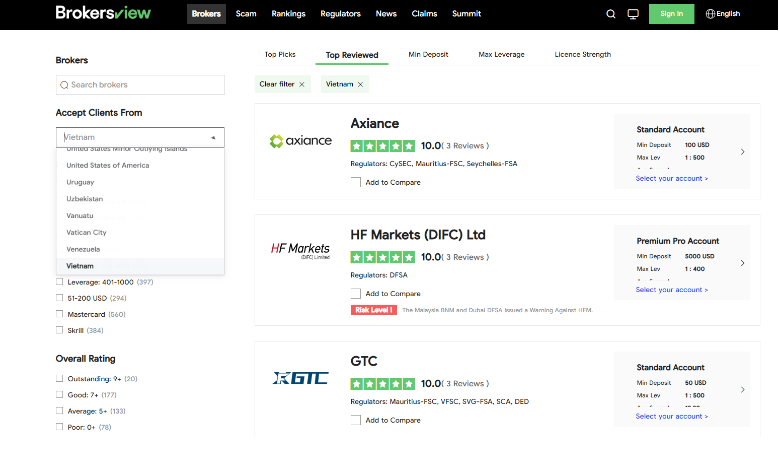The image size is (779, 450).
Task: Open the News menu item
Action: [386, 14]
